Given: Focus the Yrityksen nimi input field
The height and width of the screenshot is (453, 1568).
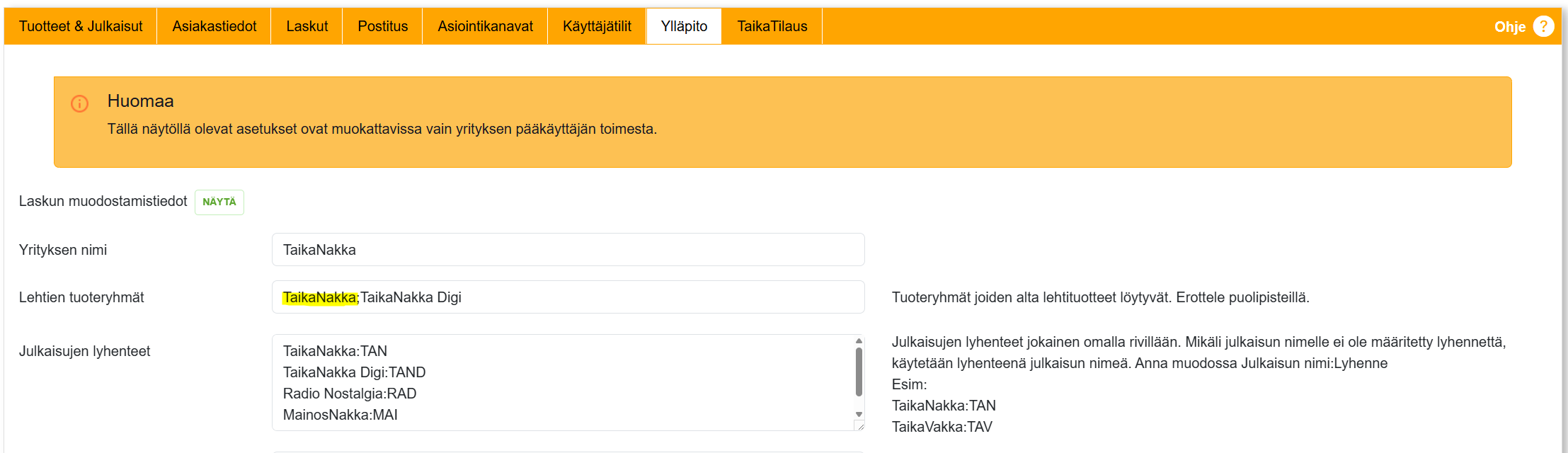Looking at the screenshot, I should [568, 250].
